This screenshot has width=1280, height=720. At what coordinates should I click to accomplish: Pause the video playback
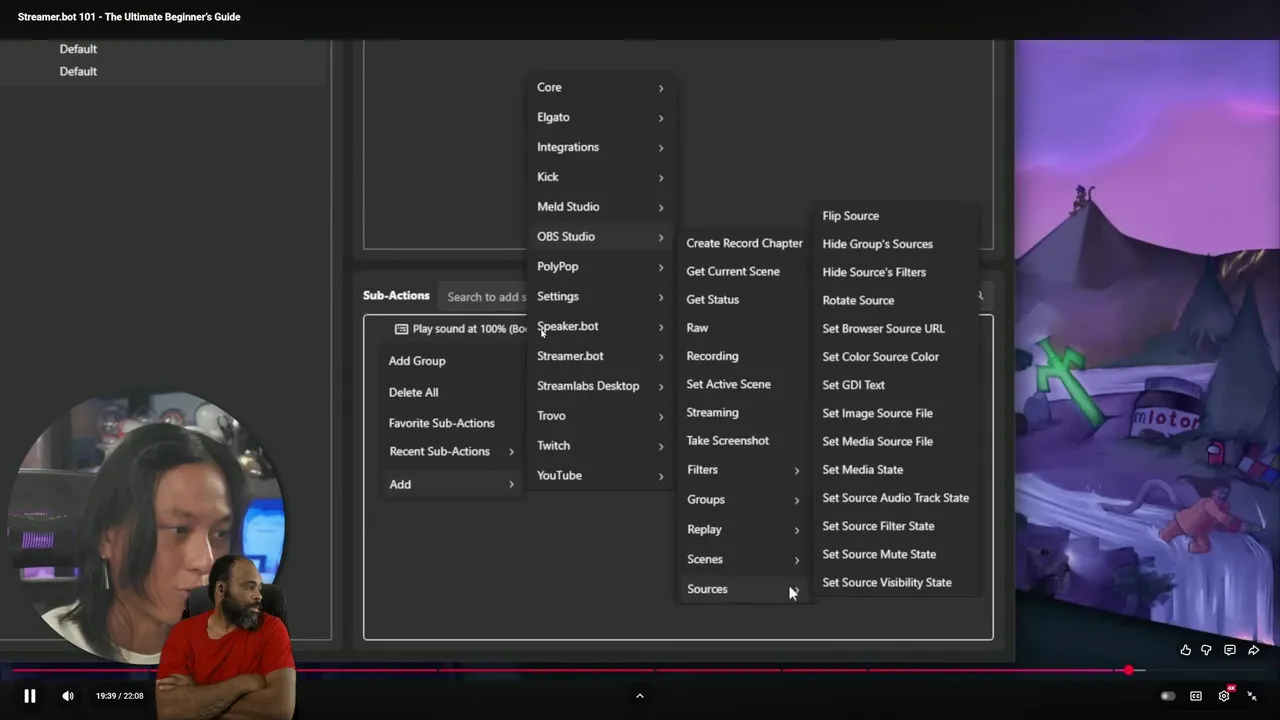(29, 696)
